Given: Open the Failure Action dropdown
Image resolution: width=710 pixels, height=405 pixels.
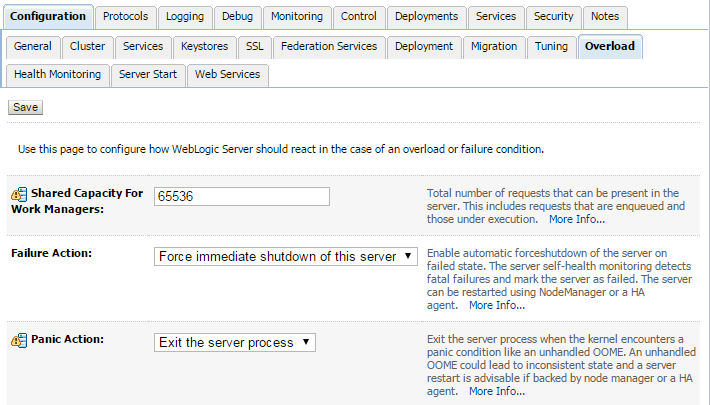Looking at the screenshot, I should point(286,257).
